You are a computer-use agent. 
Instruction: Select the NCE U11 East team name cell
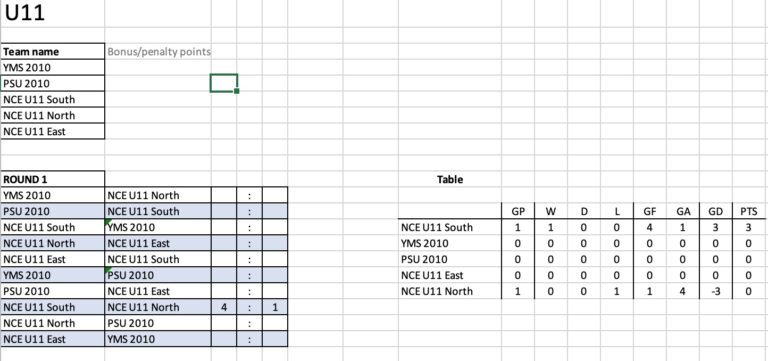click(52, 131)
